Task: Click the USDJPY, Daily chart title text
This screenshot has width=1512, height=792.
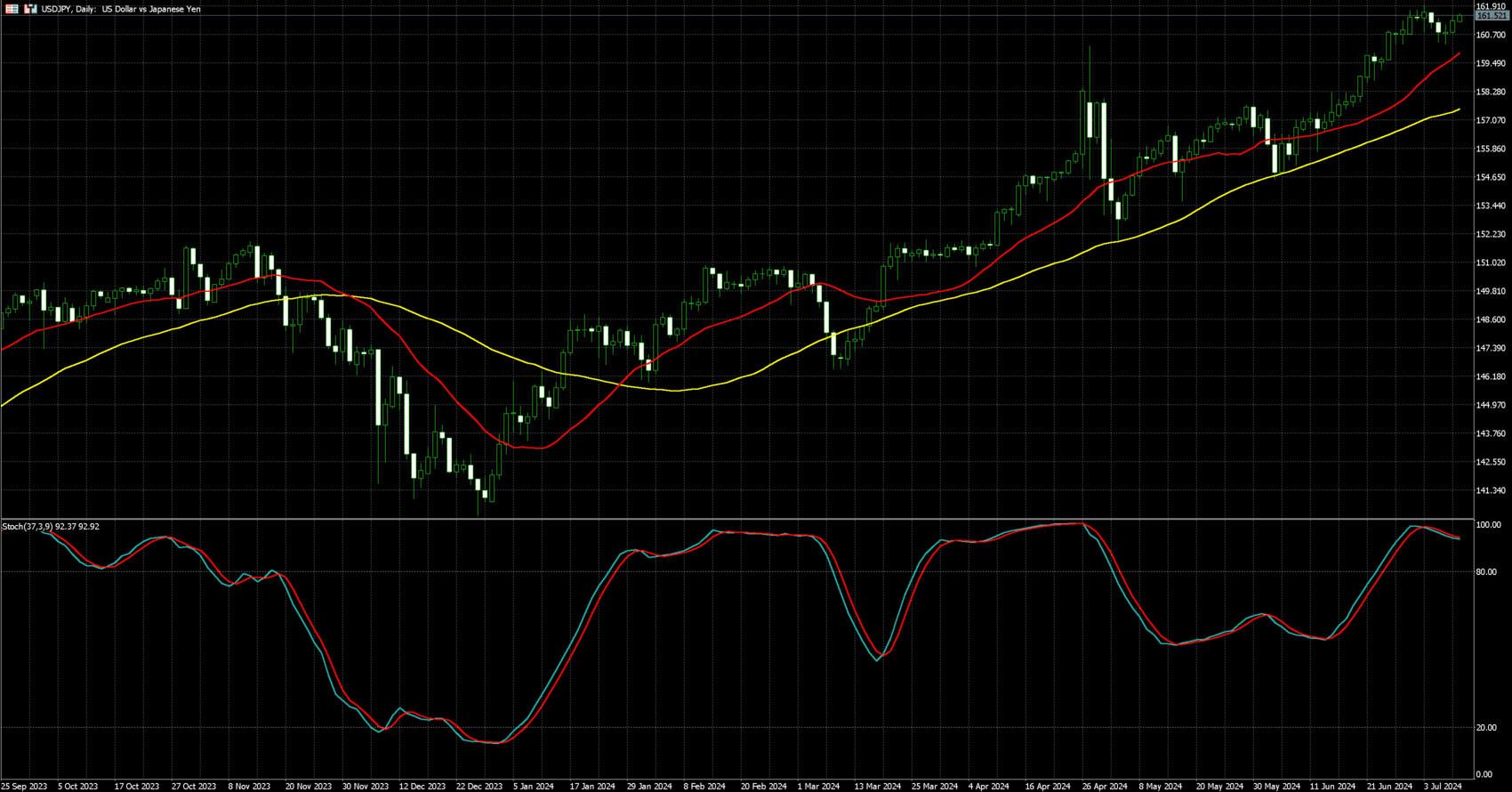Action: pyautogui.click(x=121, y=9)
